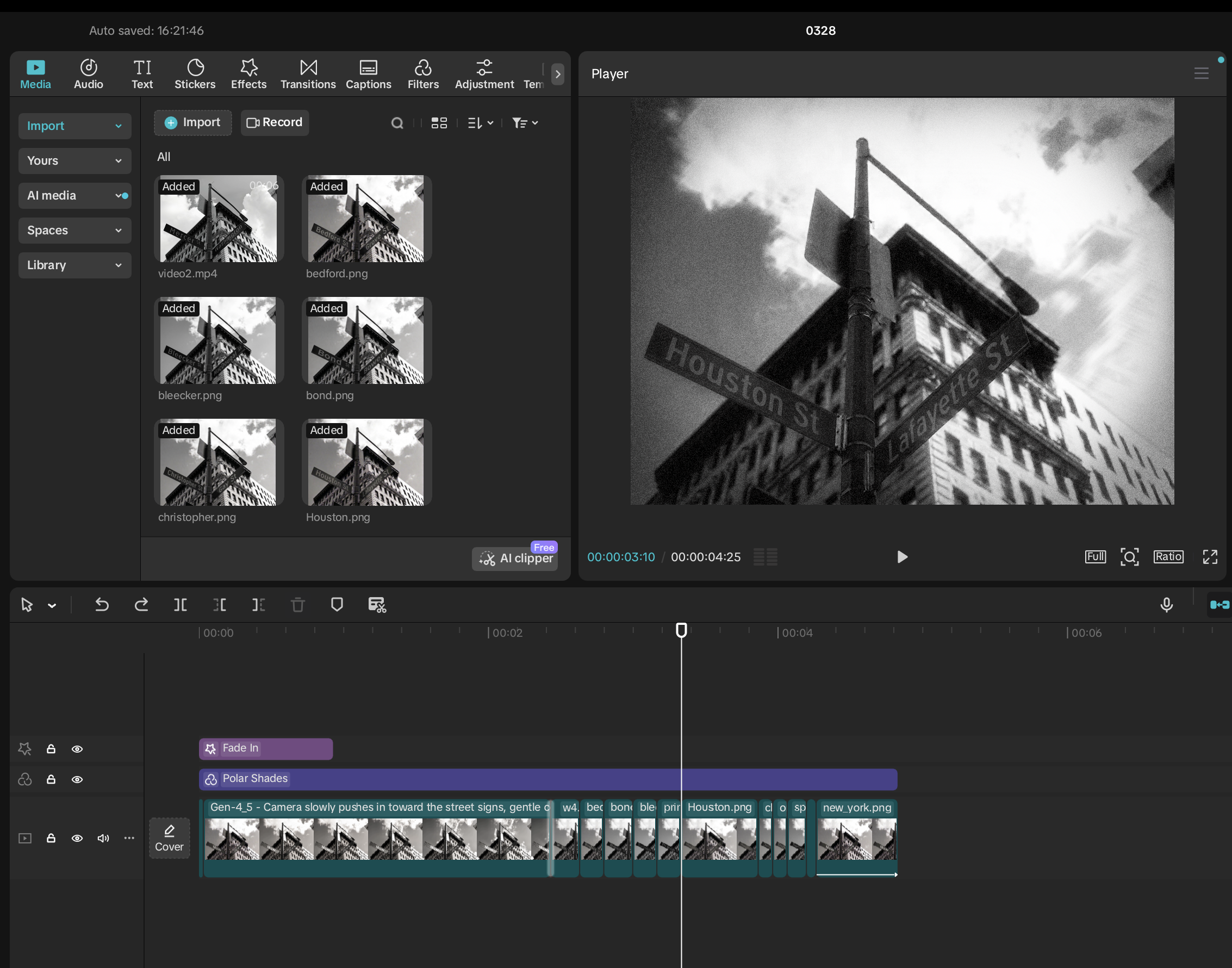
Task: Click the fullscreen expand icon in player
Action: [x=1210, y=556]
